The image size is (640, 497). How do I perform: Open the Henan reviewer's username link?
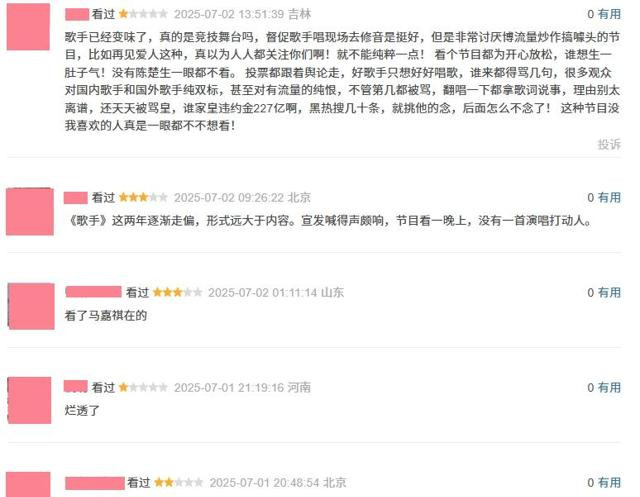[76, 386]
